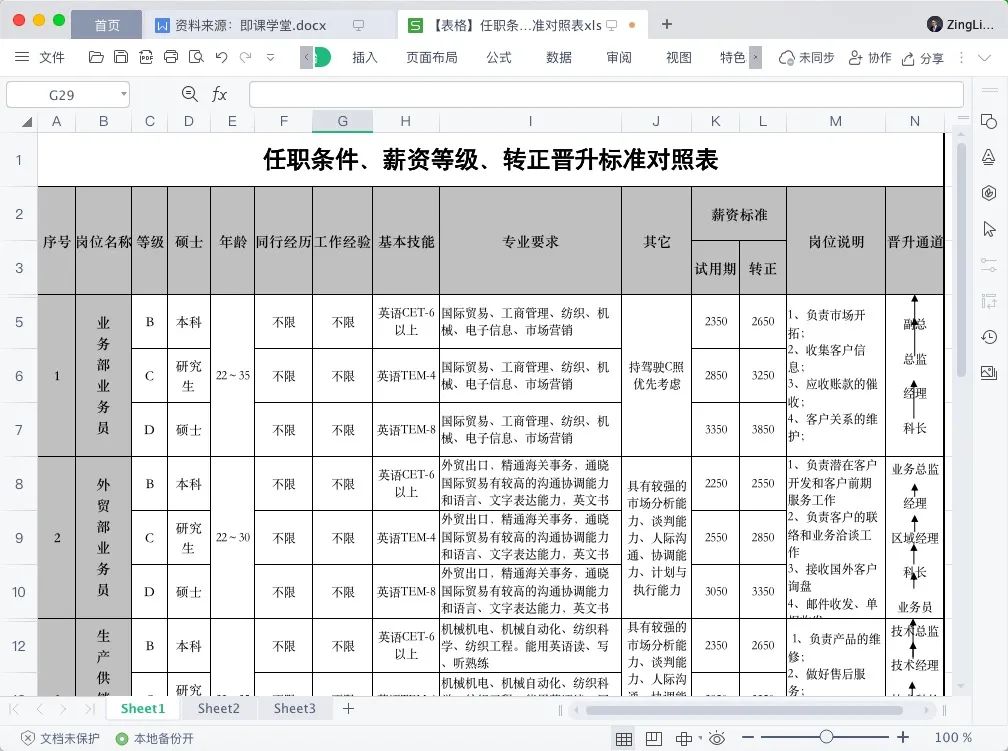Viewport: 1008px width, 751px height.
Task: Switch to the 审阅 ribbon tab
Action: [619, 58]
